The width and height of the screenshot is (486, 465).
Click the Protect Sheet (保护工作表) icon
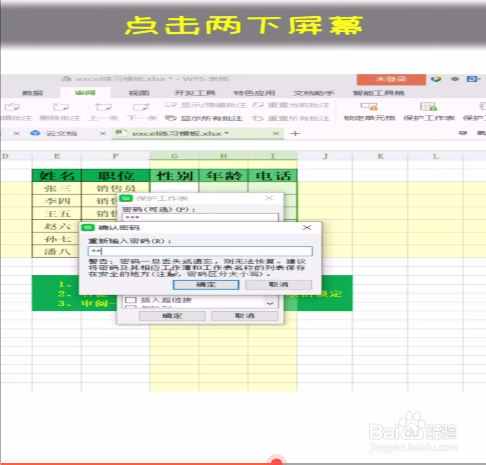[x=428, y=107]
